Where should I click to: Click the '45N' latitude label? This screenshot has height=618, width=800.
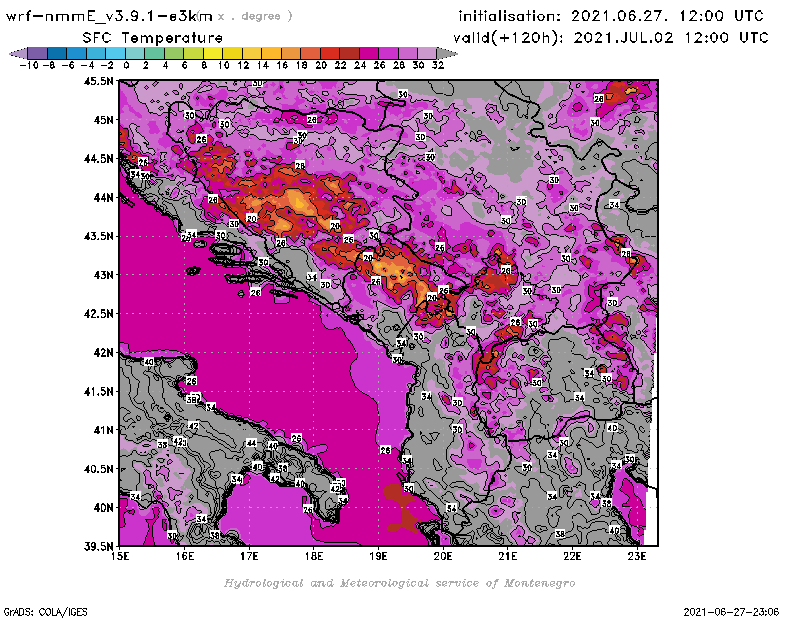103,120
